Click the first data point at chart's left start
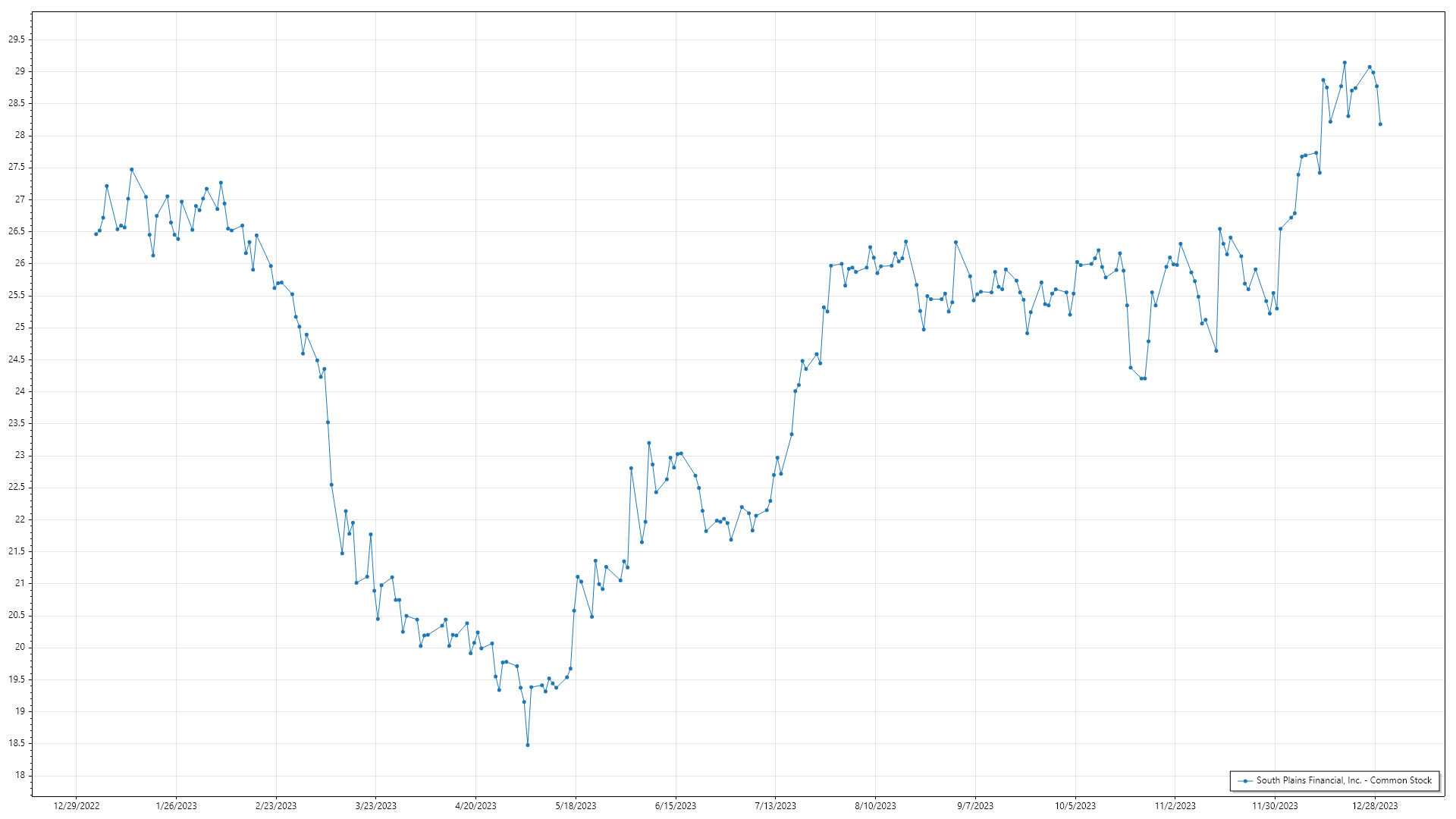 click(96, 234)
